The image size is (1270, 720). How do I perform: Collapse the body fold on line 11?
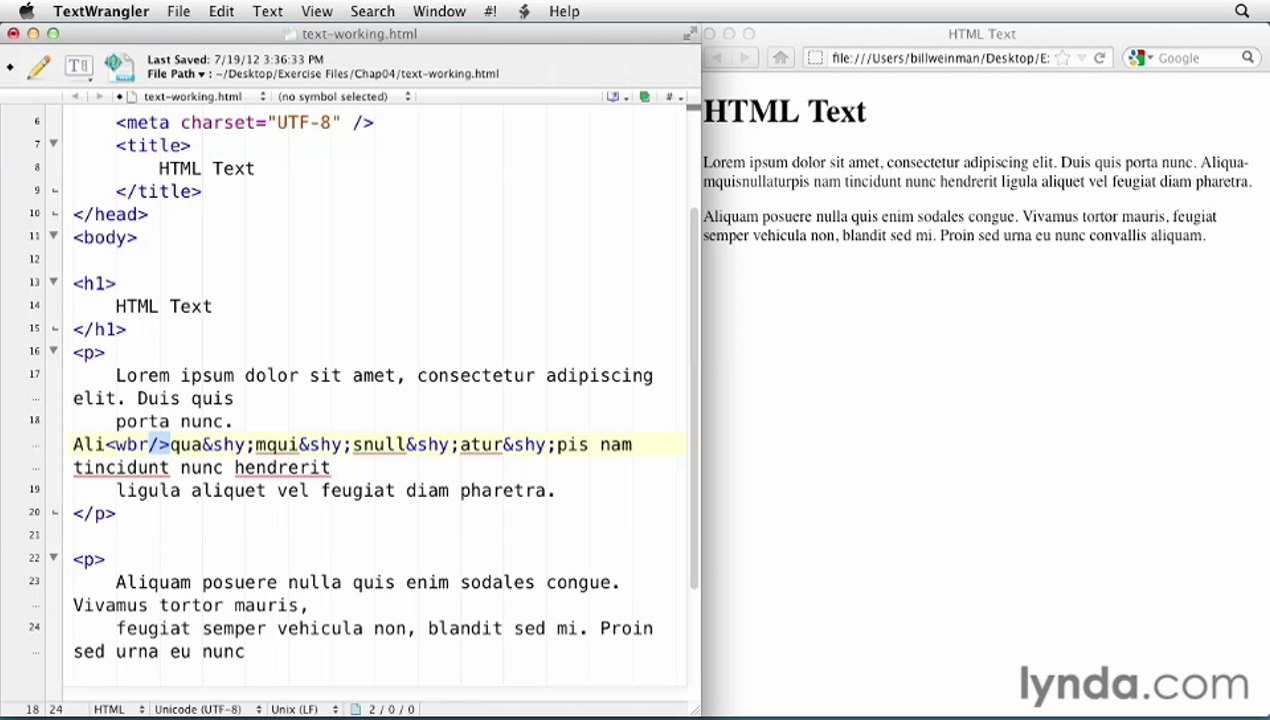tap(54, 236)
